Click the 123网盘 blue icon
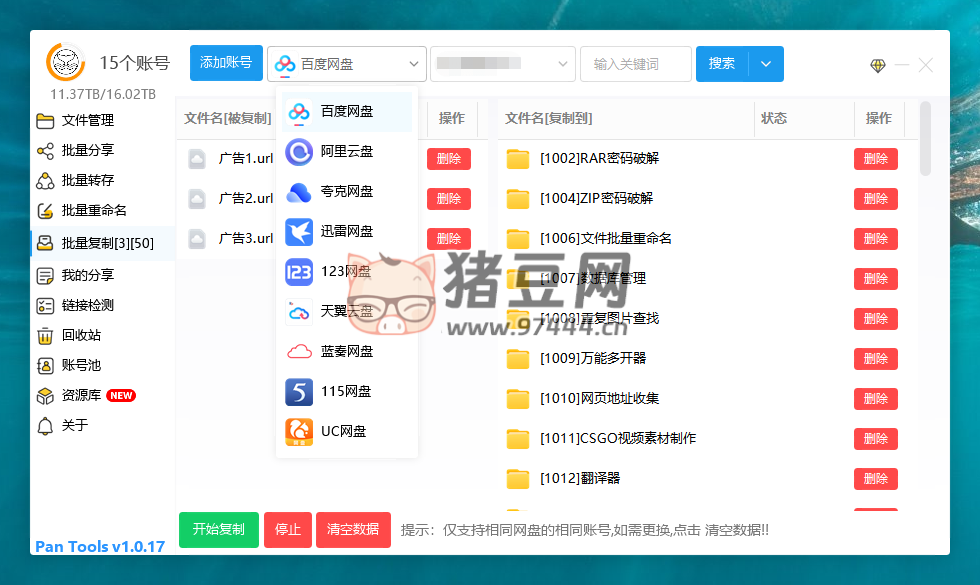Image resolution: width=980 pixels, height=585 pixels. click(x=299, y=272)
